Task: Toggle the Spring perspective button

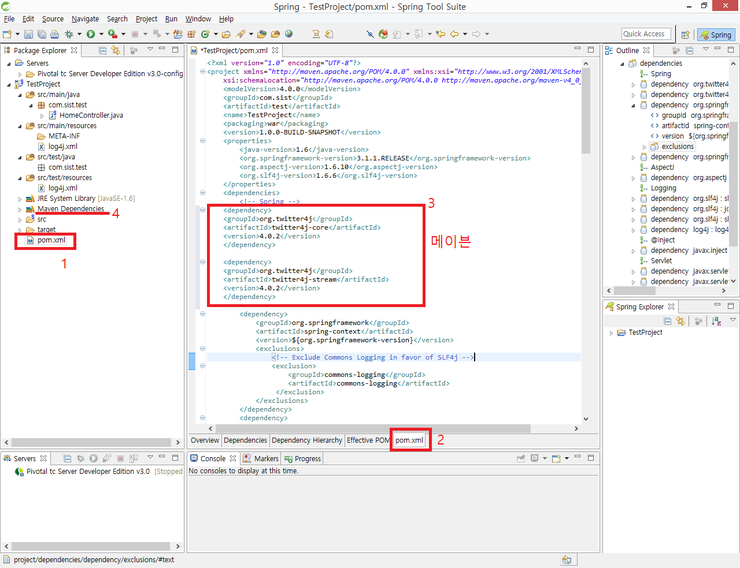Action: click(x=714, y=34)
